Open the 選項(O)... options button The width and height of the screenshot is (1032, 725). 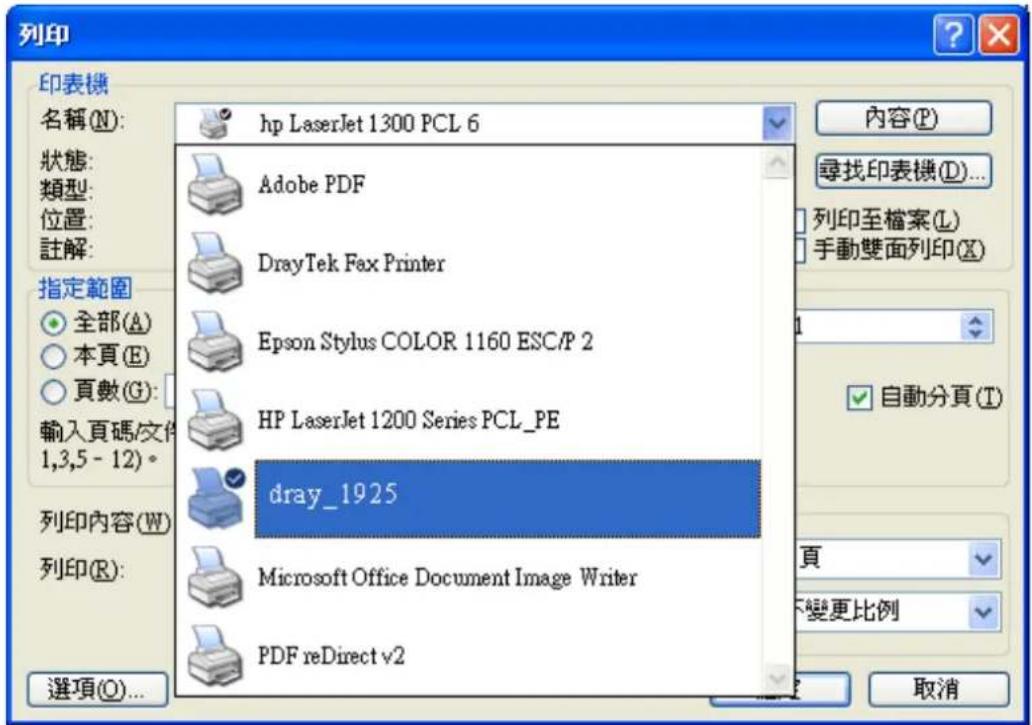97,689
